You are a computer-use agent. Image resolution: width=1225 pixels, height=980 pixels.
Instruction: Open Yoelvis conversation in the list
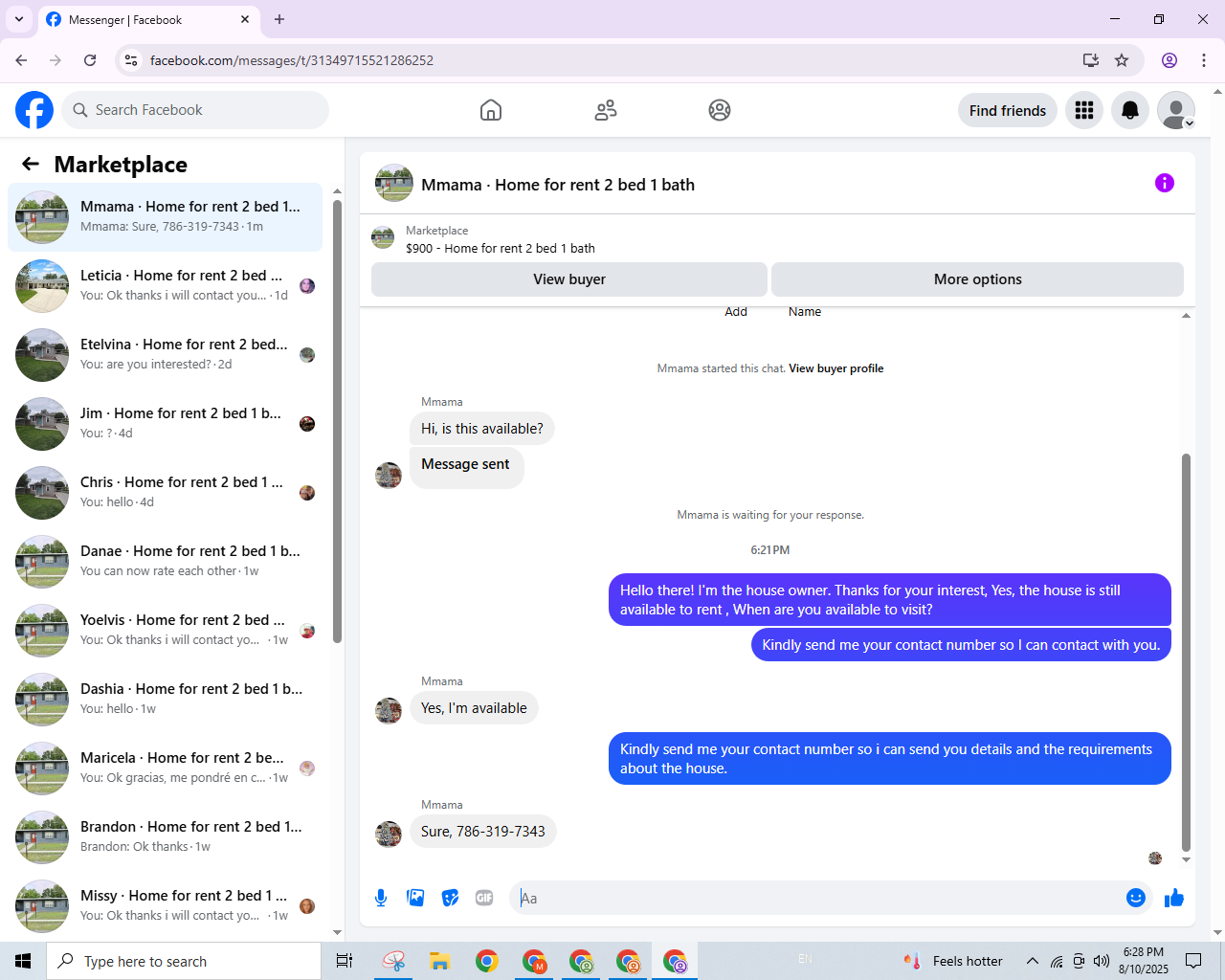(x=165, y=631)
